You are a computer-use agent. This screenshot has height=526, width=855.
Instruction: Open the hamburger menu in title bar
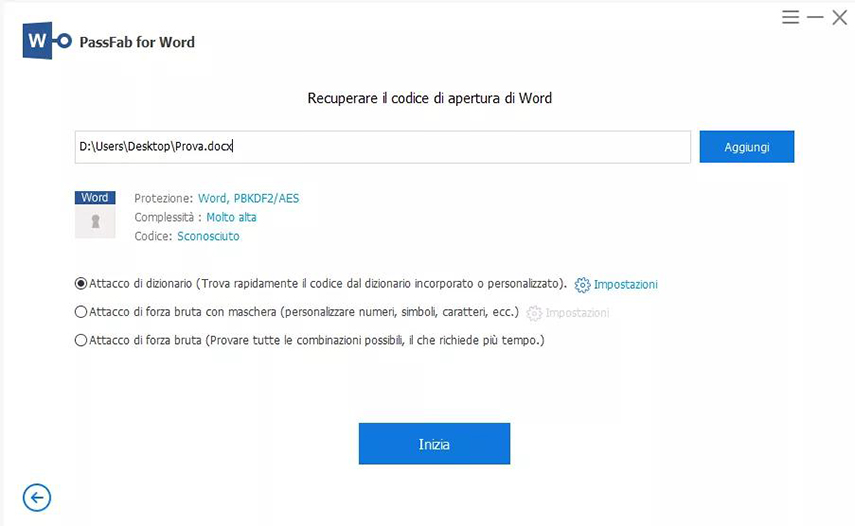click(790, 18)
